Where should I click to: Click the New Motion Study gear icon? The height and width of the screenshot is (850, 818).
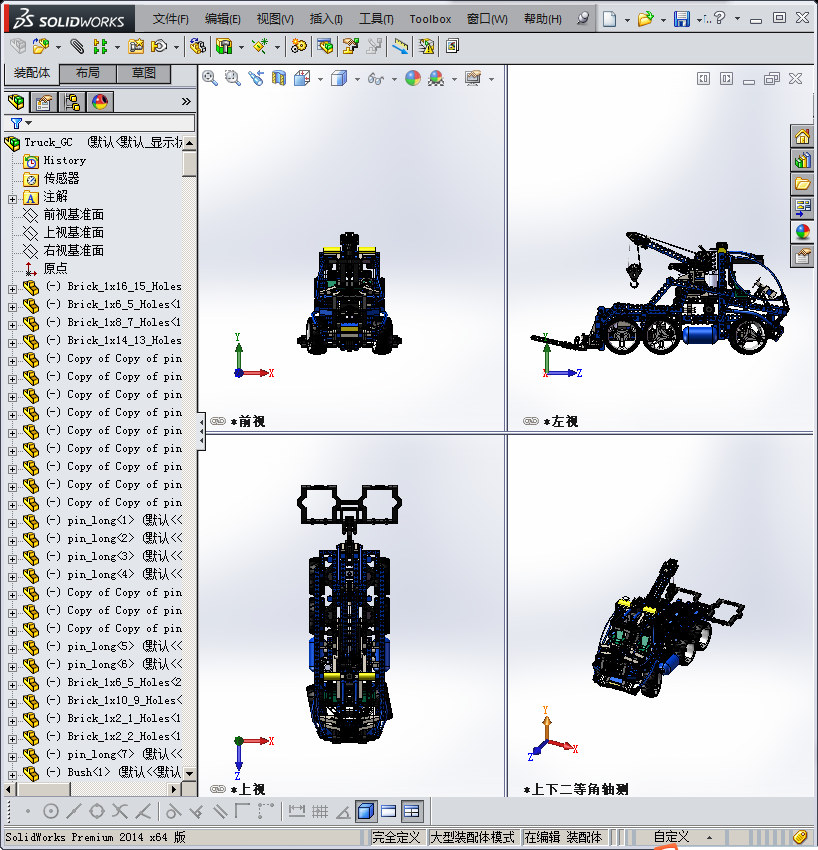pos(299,47)
